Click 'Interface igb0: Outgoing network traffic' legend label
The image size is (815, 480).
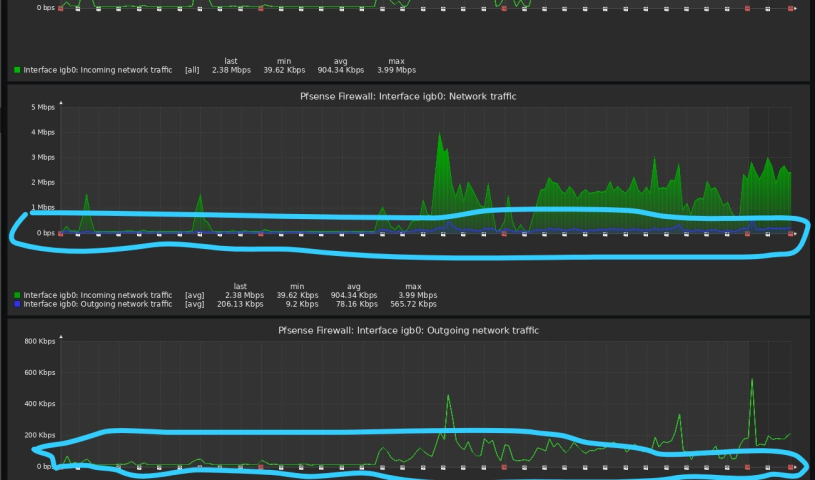(98, 304)
